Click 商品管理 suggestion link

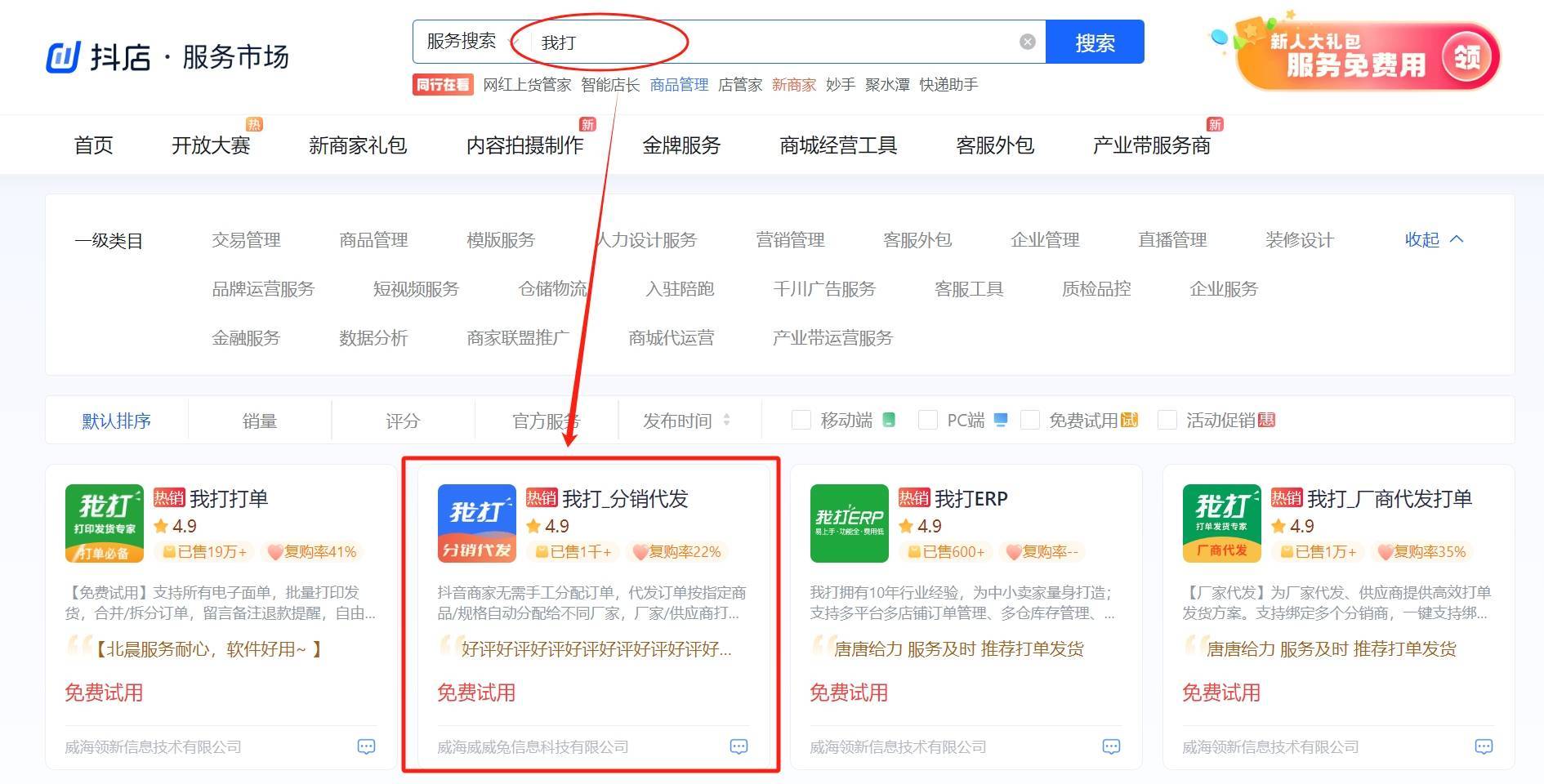coord(679,85)
